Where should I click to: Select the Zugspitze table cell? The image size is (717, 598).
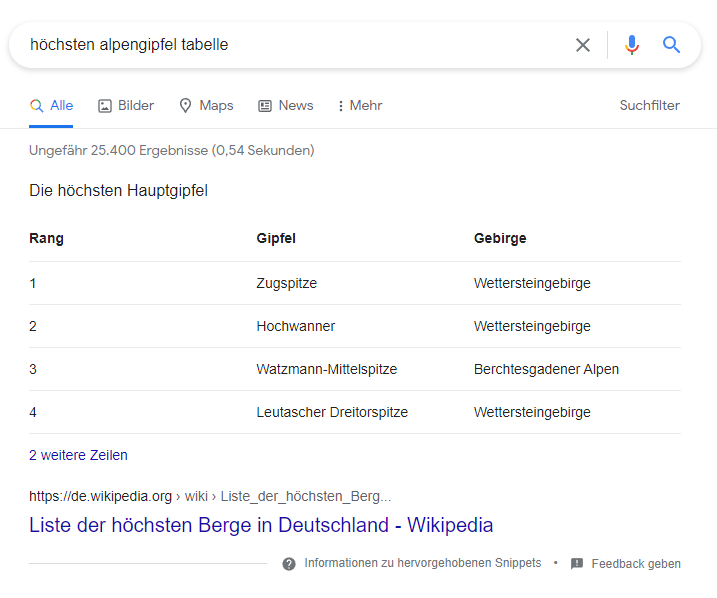tap(286, 283)
